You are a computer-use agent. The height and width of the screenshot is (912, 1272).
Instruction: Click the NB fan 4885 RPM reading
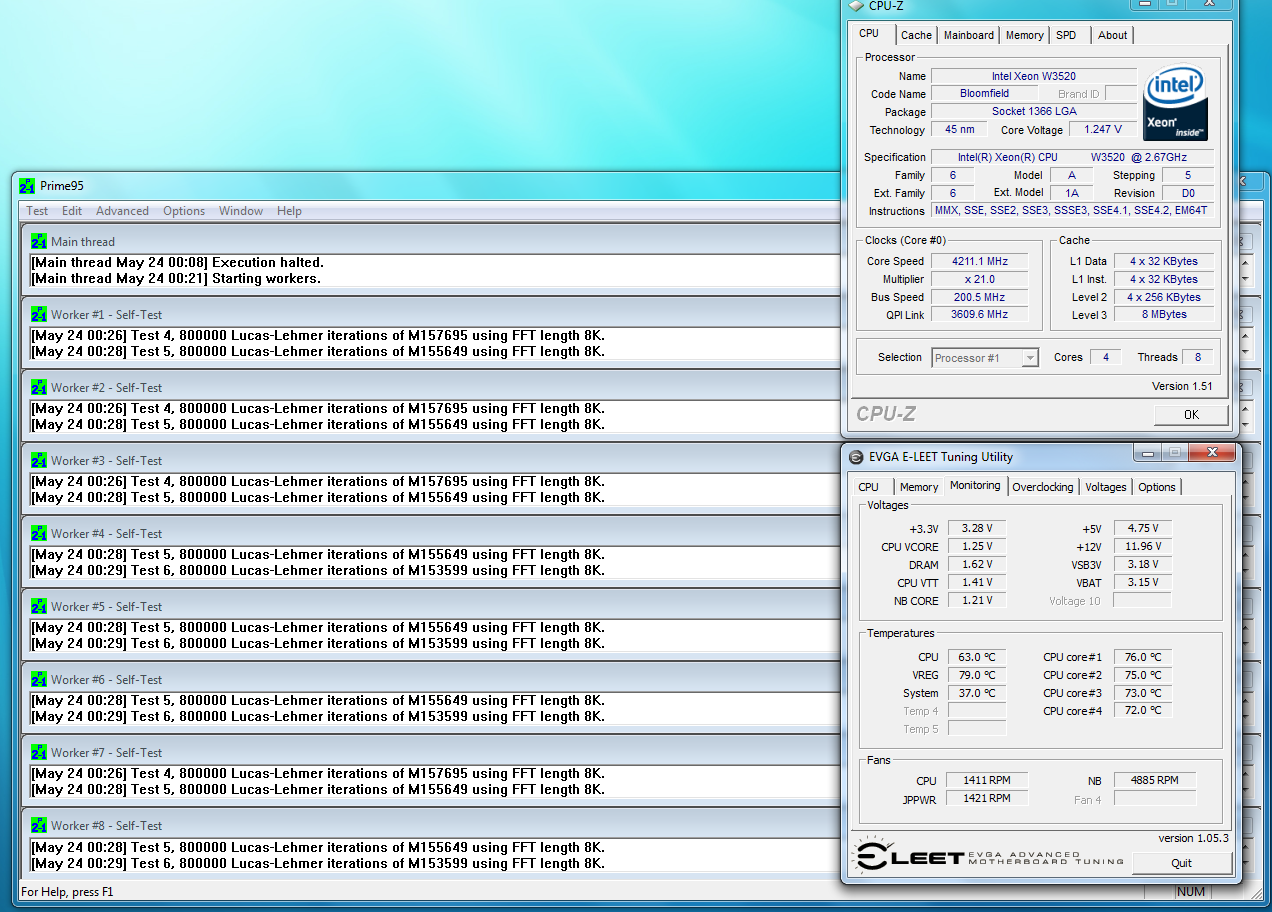click(1154, 780)
